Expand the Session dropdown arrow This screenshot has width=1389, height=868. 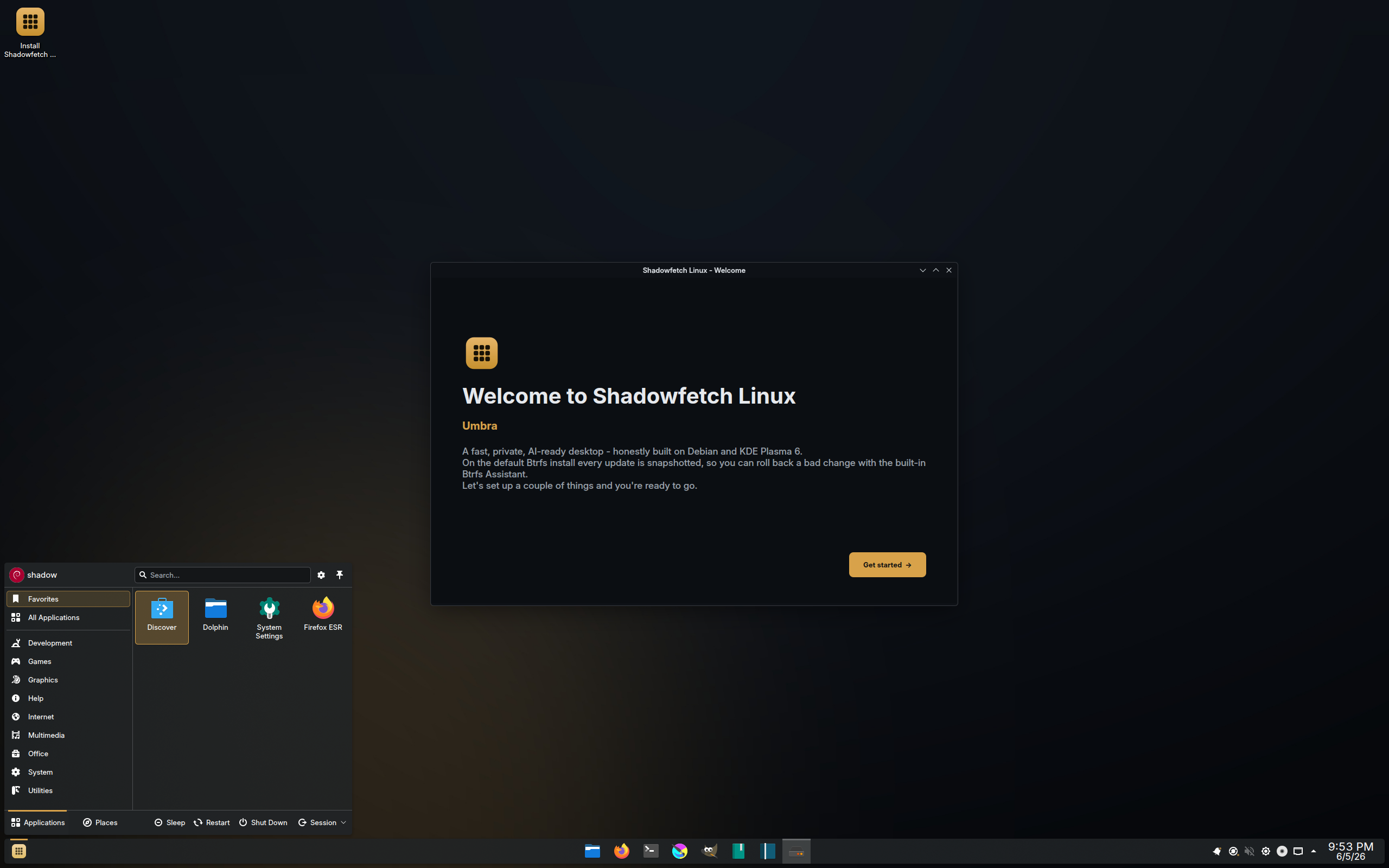(x=343, y=822)
